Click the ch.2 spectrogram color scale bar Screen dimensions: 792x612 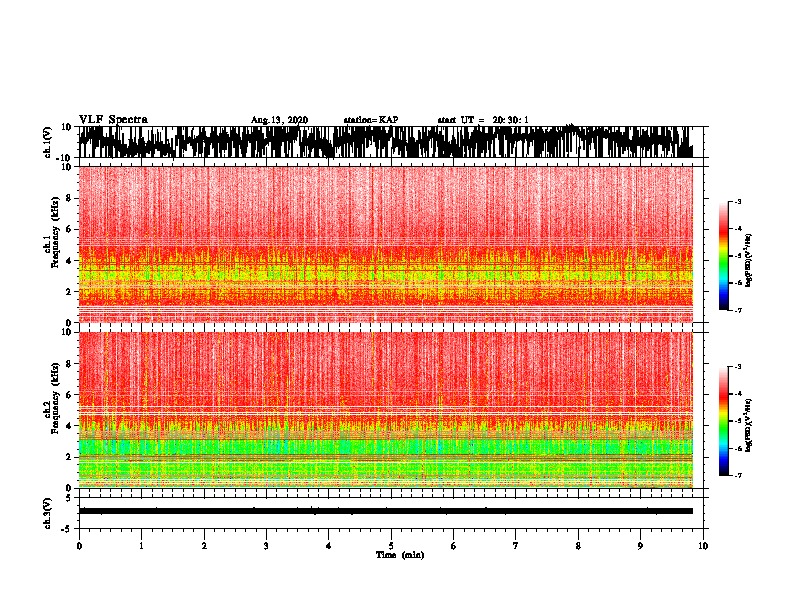723,421
